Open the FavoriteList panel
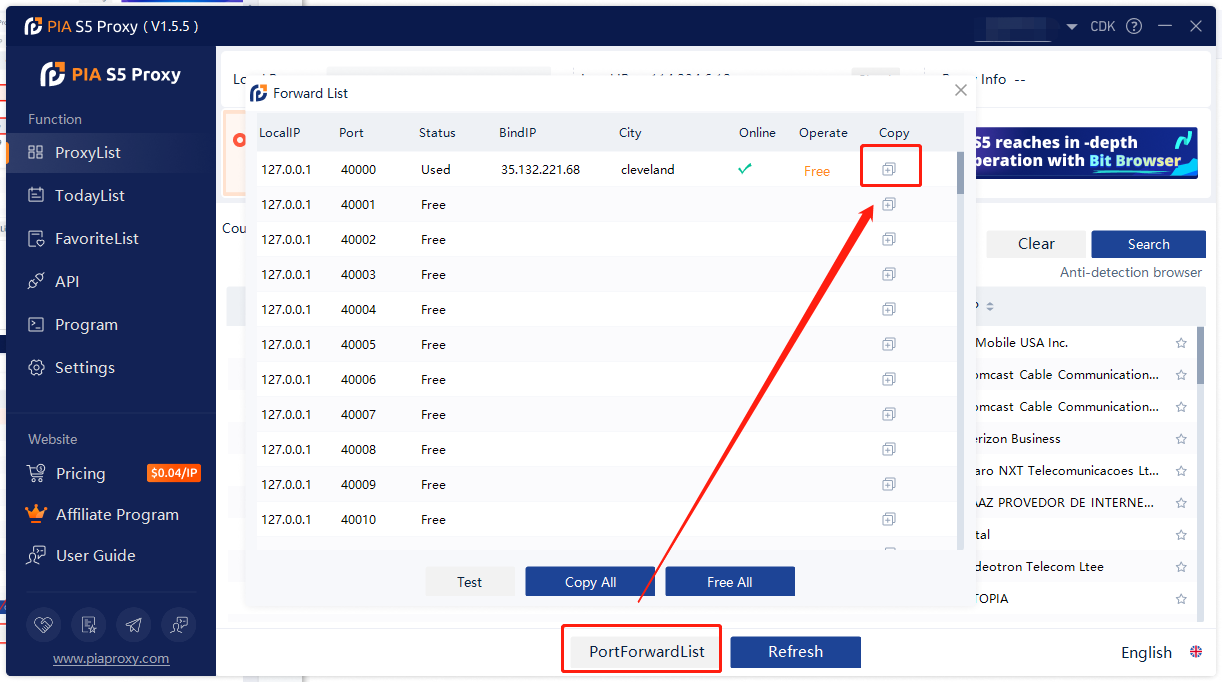Image resolution: width=1222 pixels, height=682 pixels. pos(95,238)
